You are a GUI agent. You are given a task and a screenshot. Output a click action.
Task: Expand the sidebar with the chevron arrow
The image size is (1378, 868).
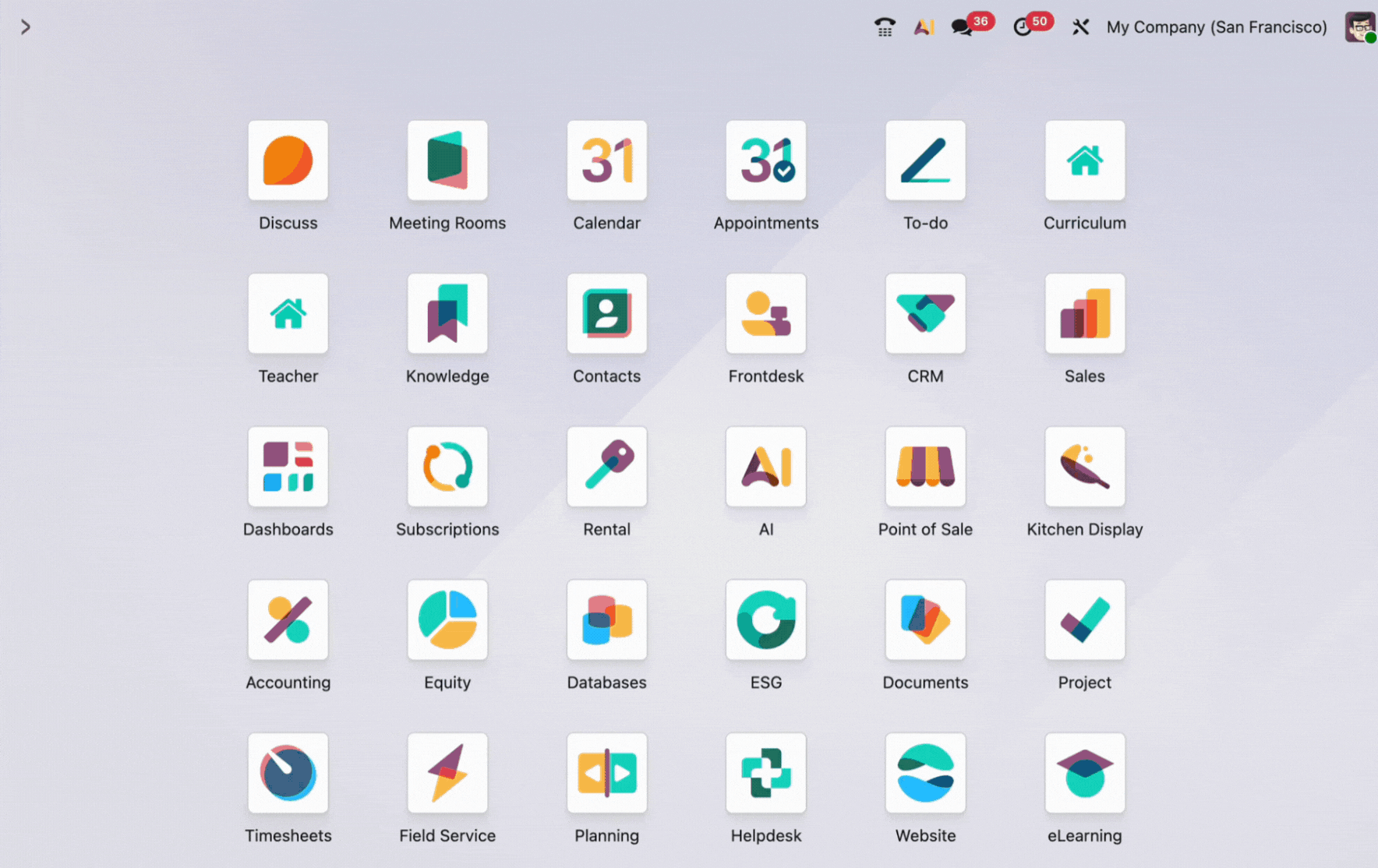(25, 27)
